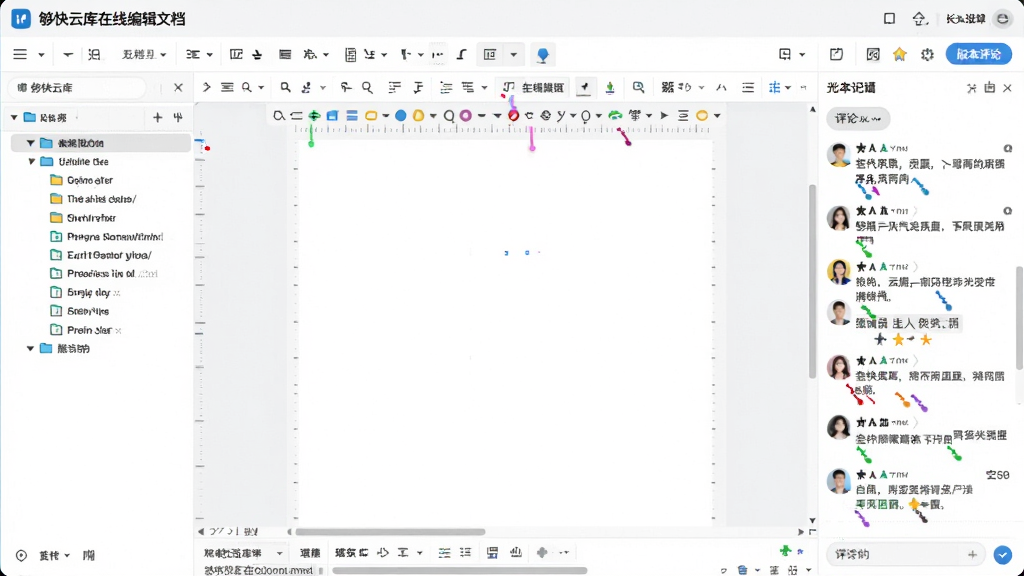1024x576 pixels.
Task: Select the blue filled circle shape tool
Action: point(401,116)
